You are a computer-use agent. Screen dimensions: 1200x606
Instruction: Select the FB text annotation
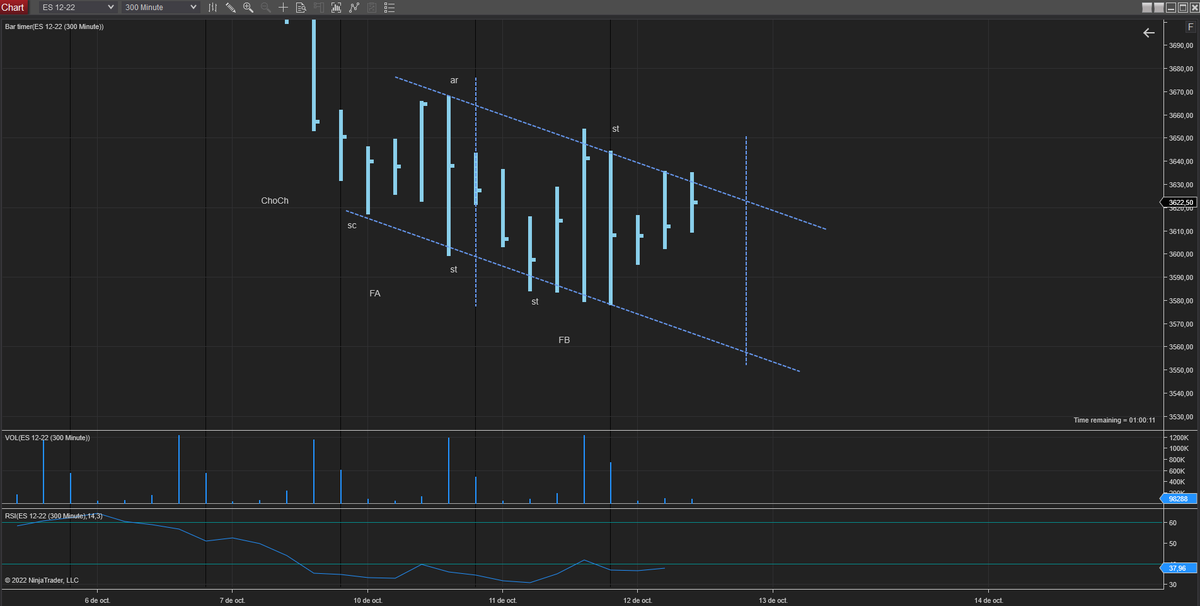(564, 340)
